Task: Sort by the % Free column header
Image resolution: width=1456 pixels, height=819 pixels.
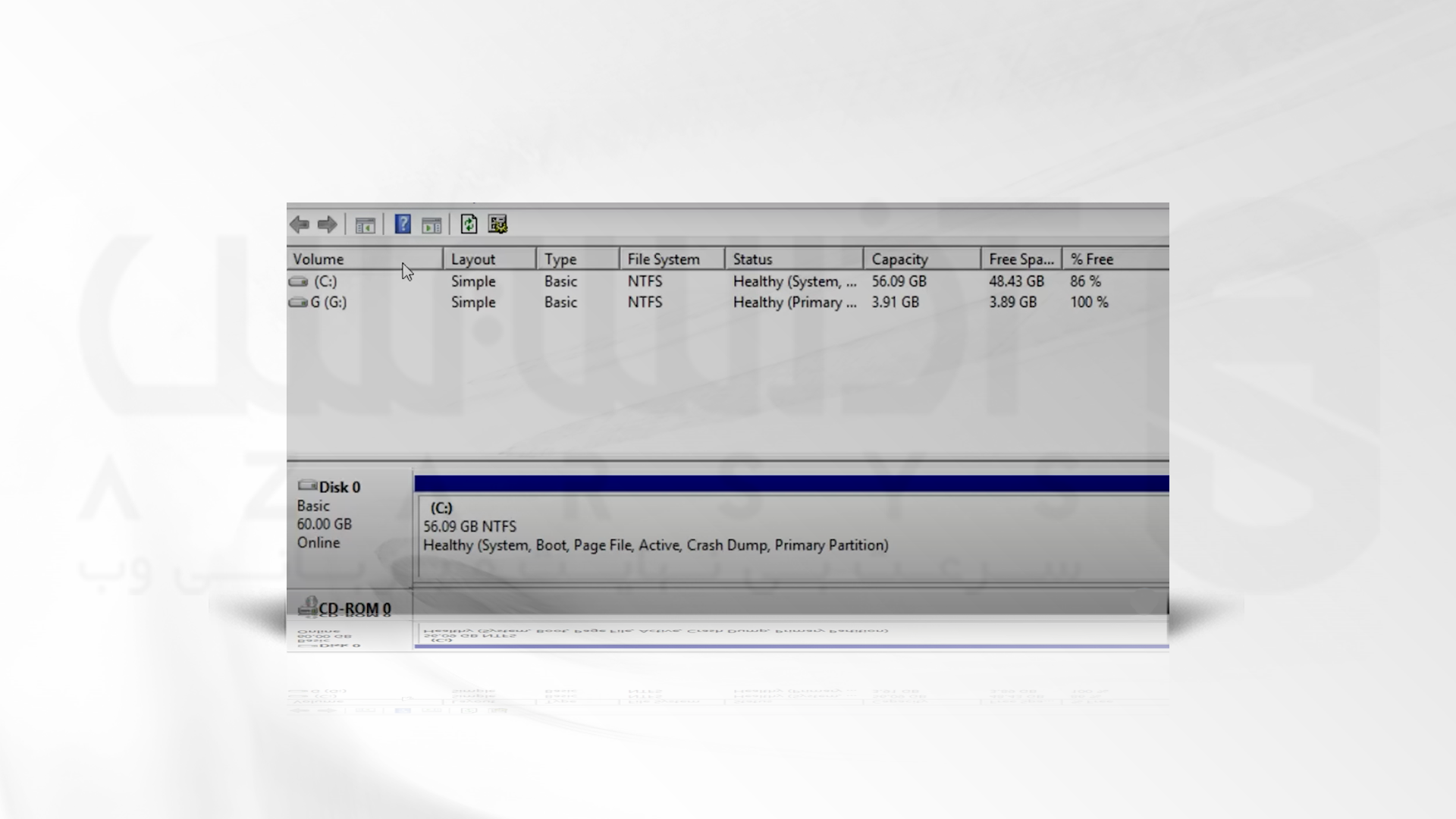Action: coord(1116,259)
